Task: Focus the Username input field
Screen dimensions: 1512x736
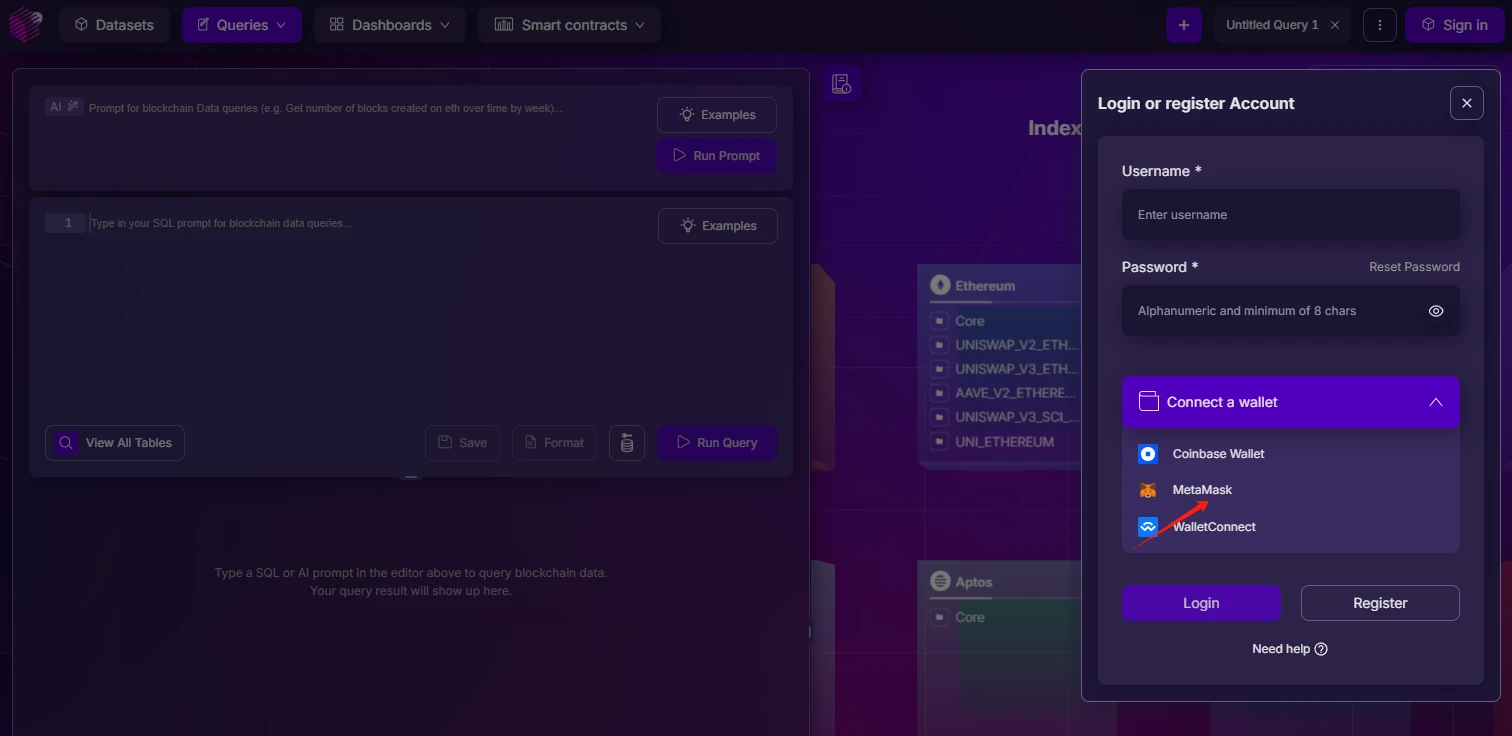Action: [1290, 215]
